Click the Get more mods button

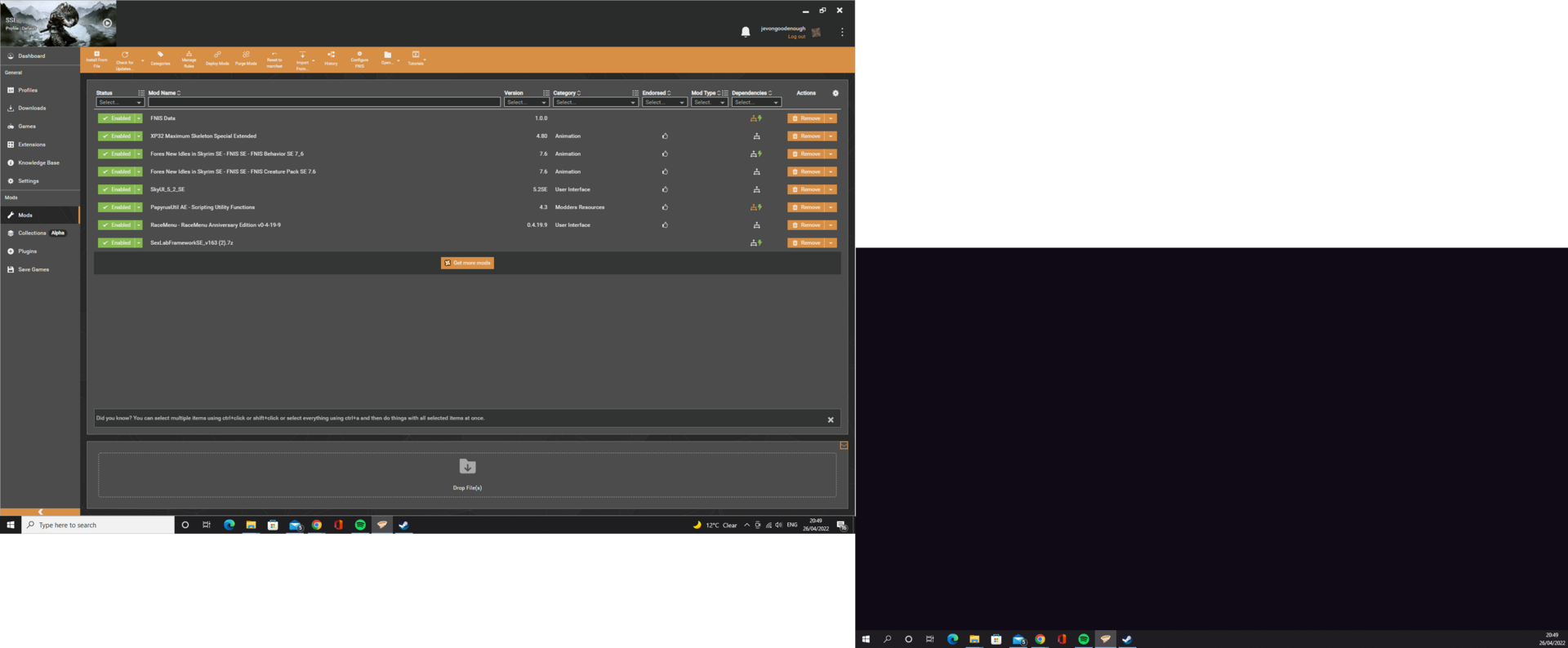(x=467, y=263)
